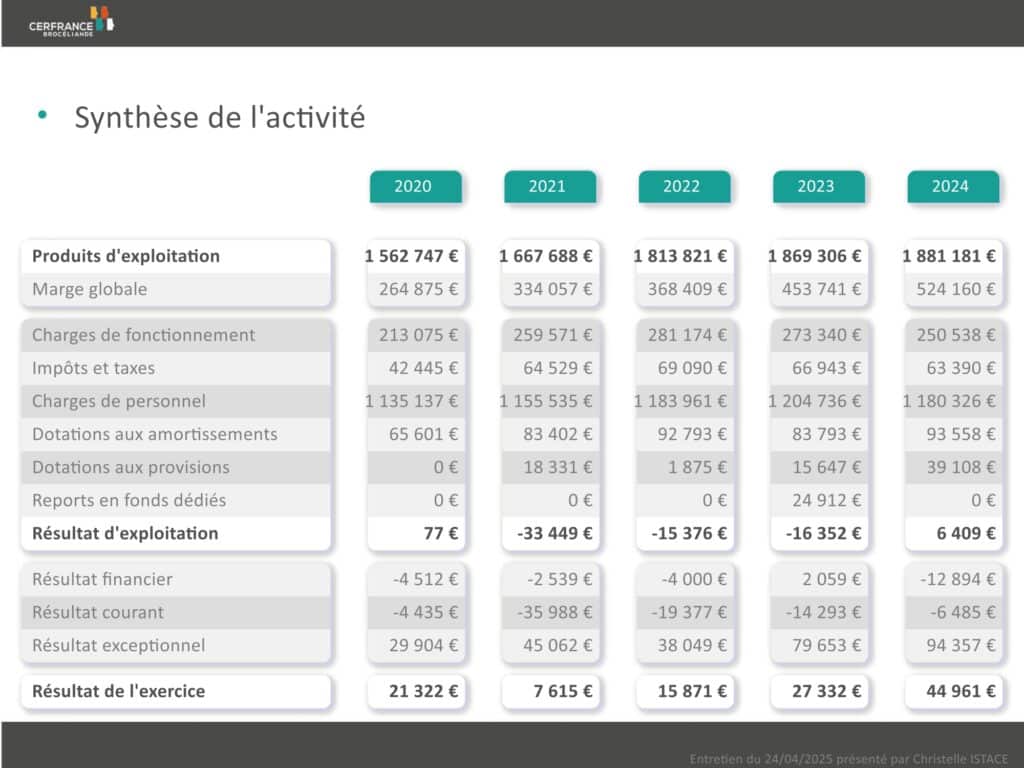Click the 'Charges de personnel' row label
This screenshot has height=768, width=1024.
119,401
